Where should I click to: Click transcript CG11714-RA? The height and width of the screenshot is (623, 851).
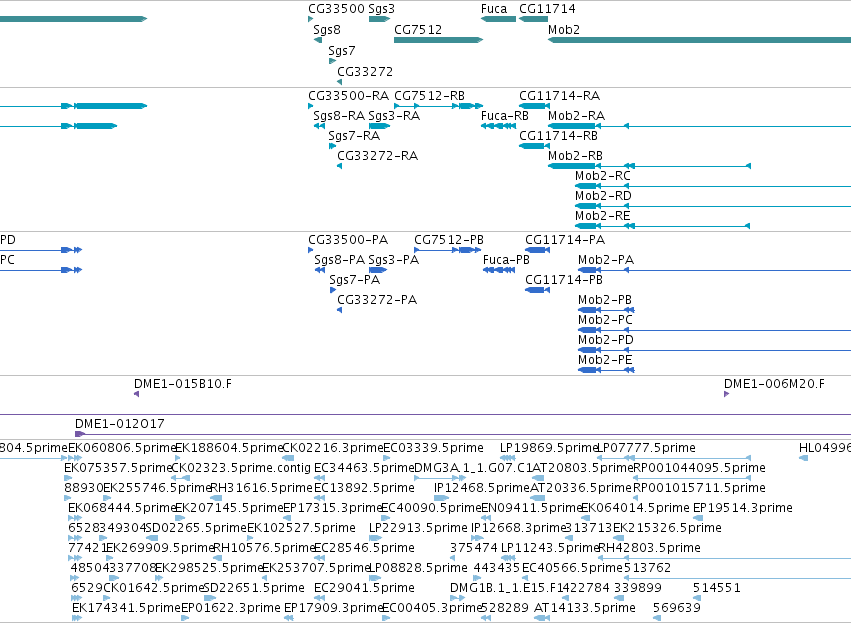(x=560, y=96)
